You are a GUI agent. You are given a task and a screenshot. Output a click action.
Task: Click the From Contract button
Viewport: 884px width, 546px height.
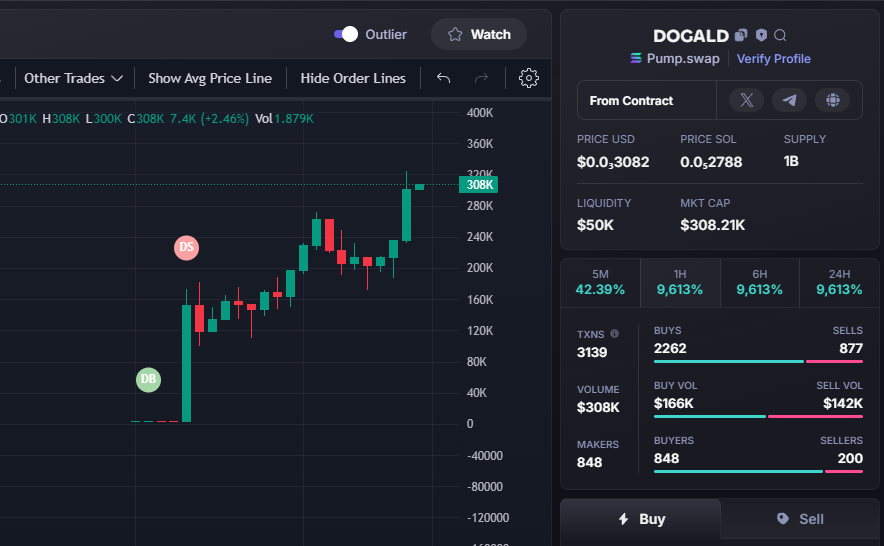(x=647, y=100)
